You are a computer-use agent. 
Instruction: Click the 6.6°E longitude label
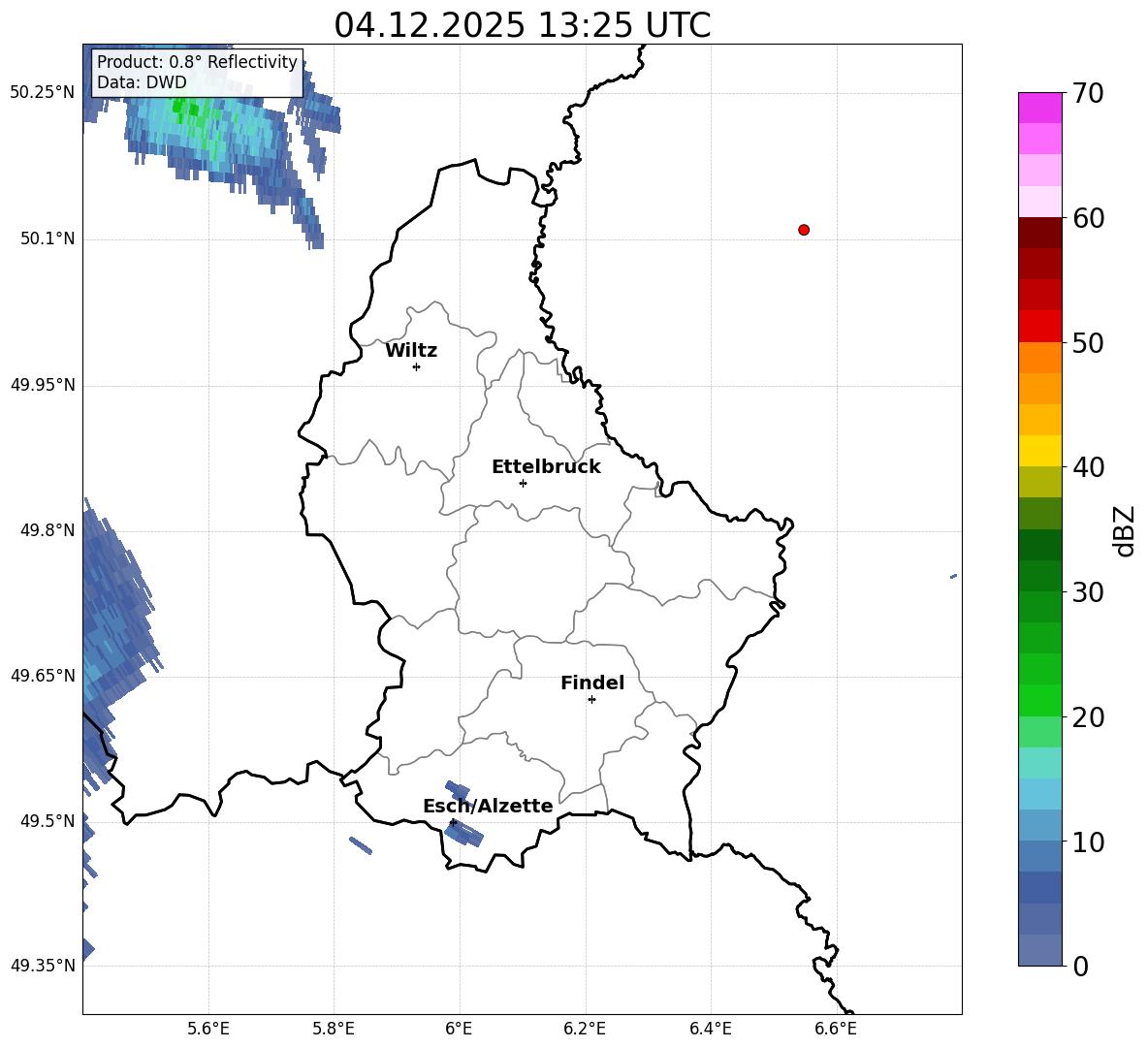836,1029
